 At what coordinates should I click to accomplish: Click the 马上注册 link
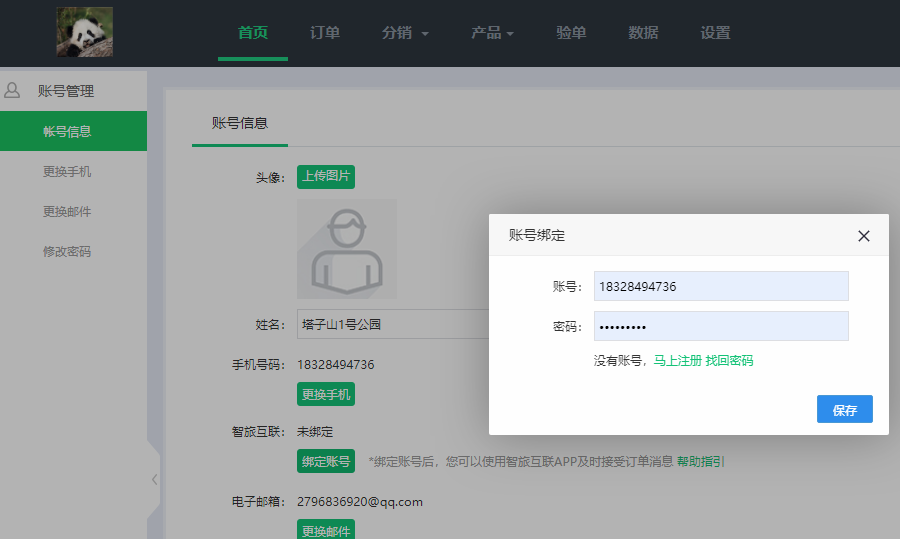coord(677,361)
